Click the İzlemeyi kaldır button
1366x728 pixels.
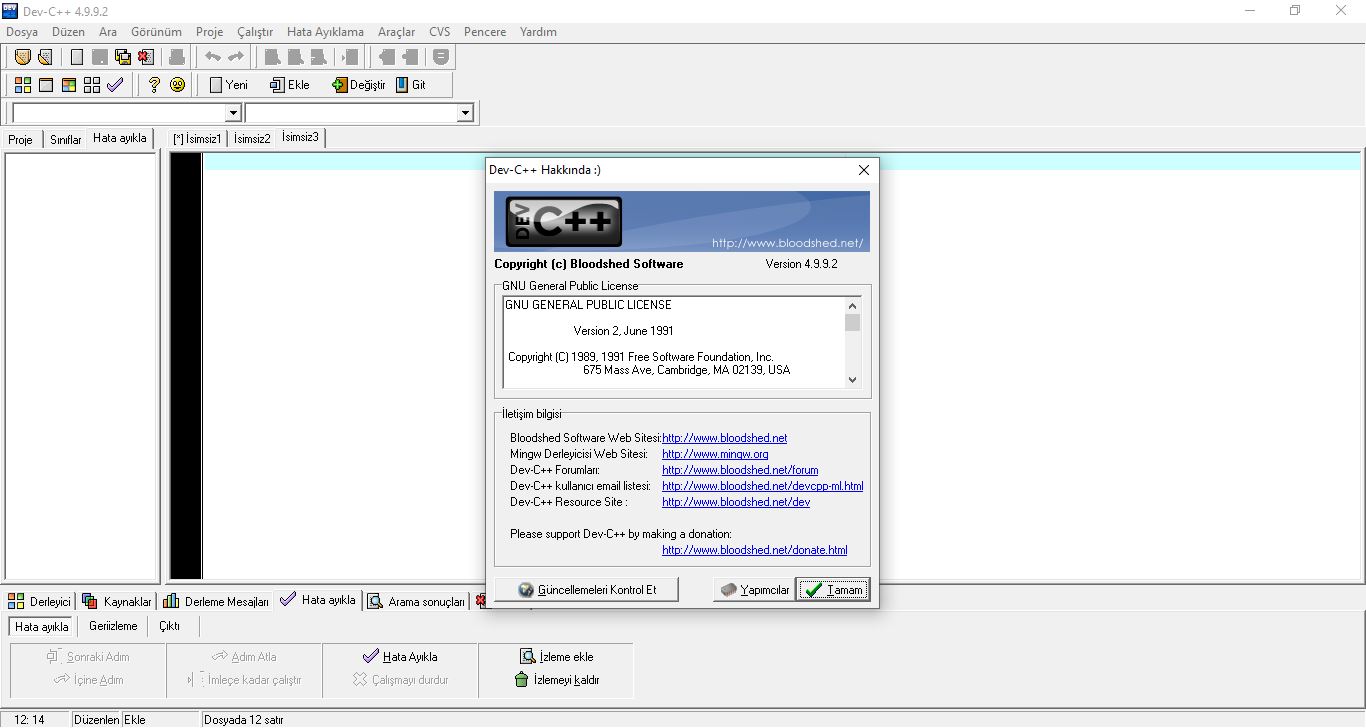pos(556,680)
